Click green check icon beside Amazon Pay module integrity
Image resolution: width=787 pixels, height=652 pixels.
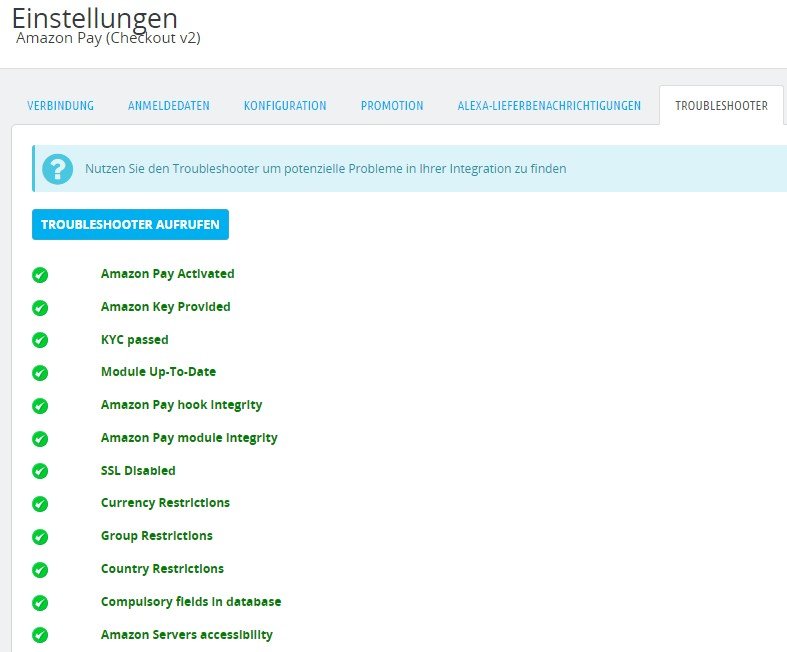click(x=40, y=439)
